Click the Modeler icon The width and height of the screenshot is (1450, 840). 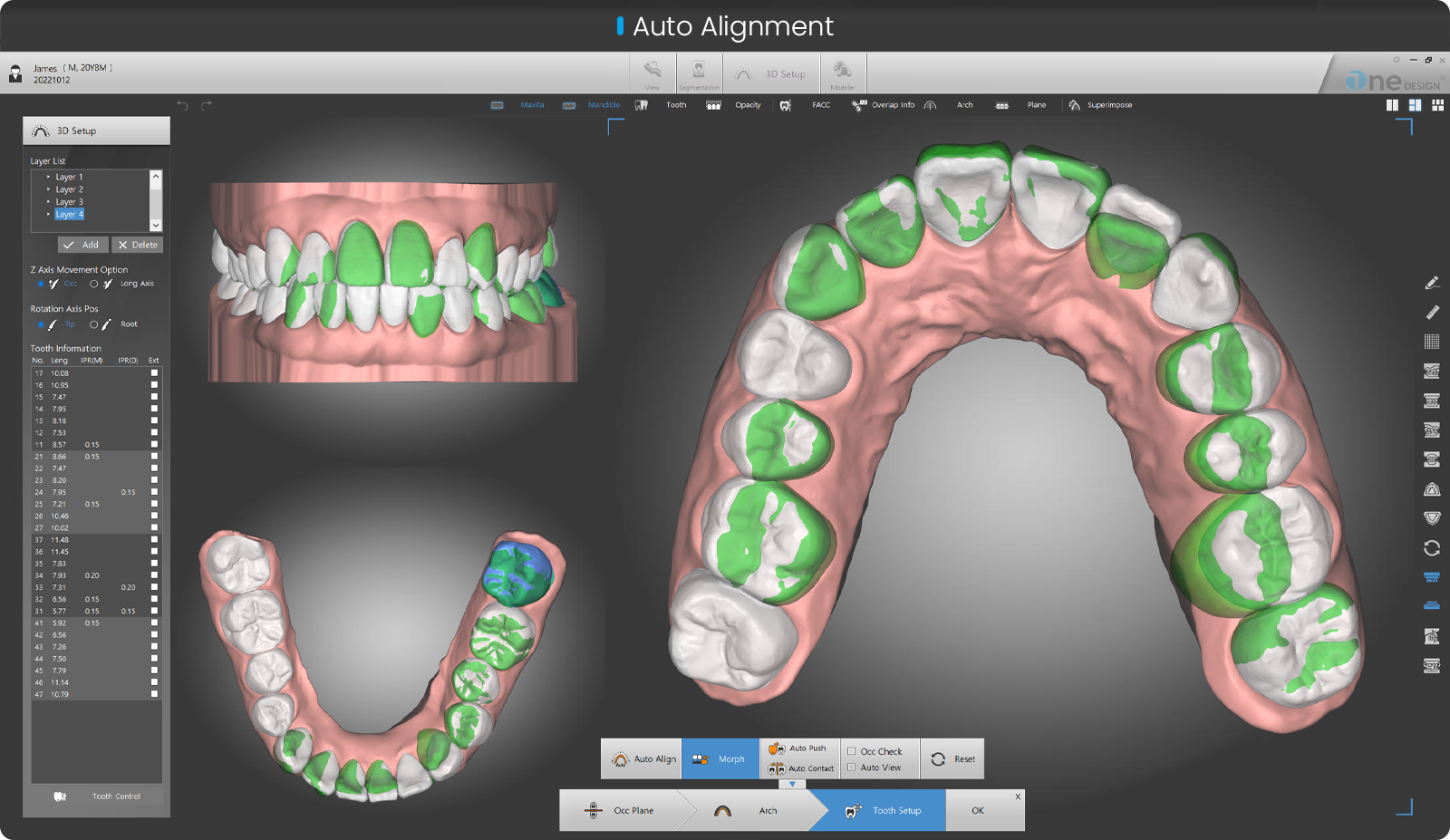point(843,73)
